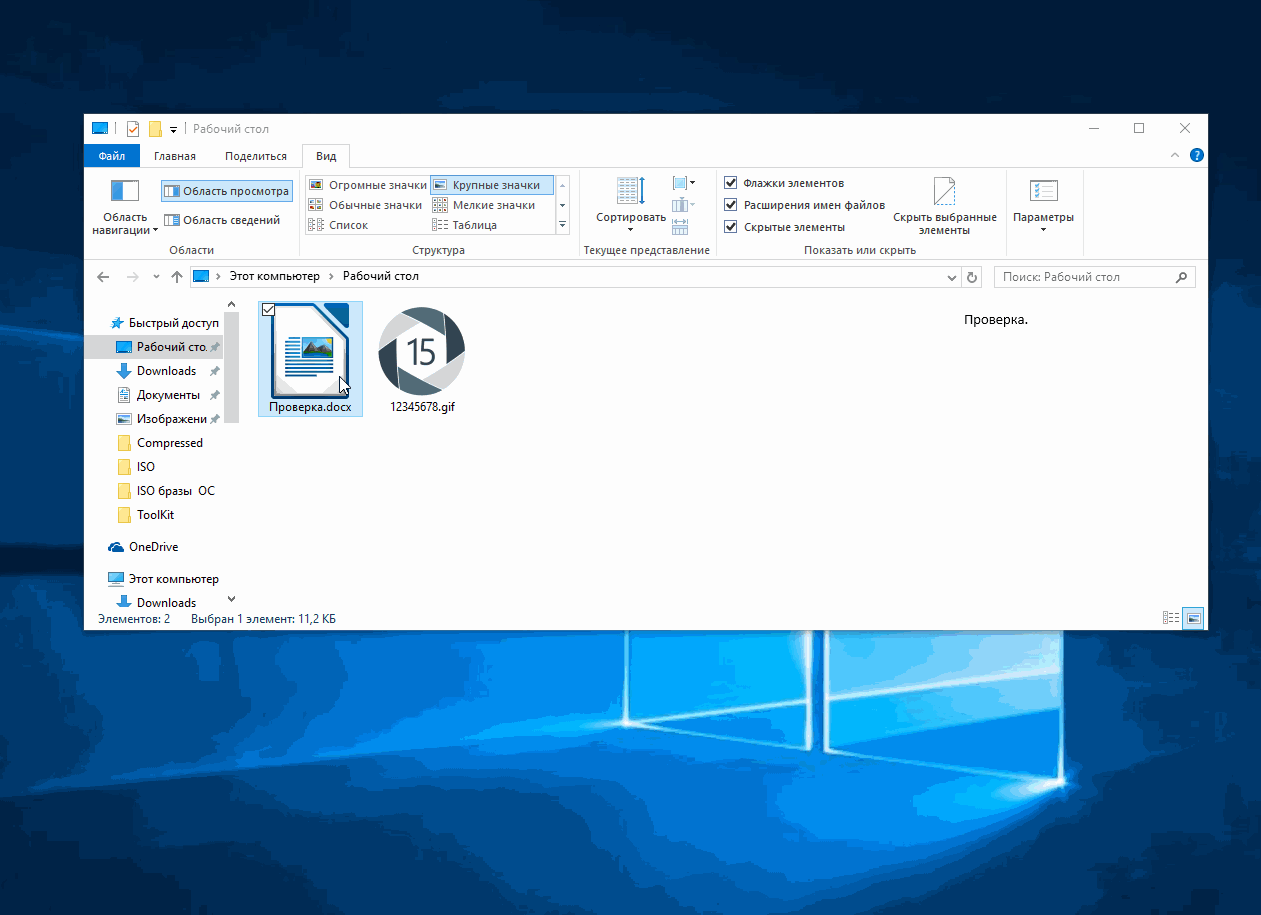
Task: Click the Size all columns to fit icon
Action: coord(681,226)
